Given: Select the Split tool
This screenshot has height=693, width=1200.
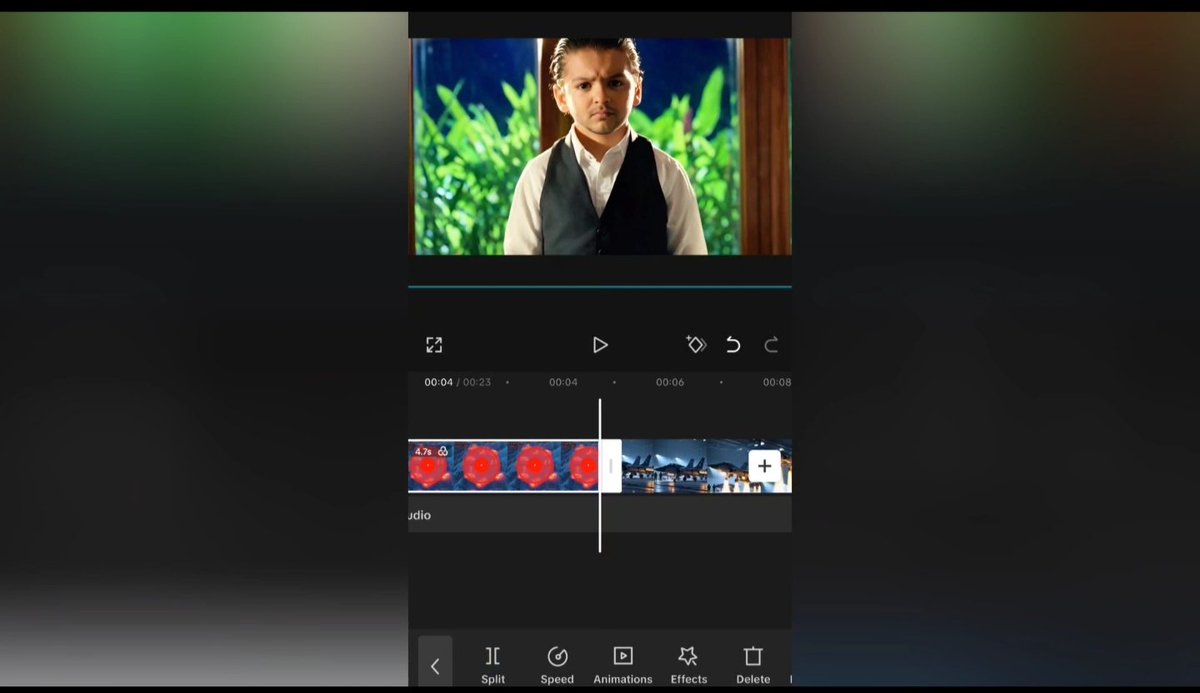Looking at the screenshot, I should 493,665.
